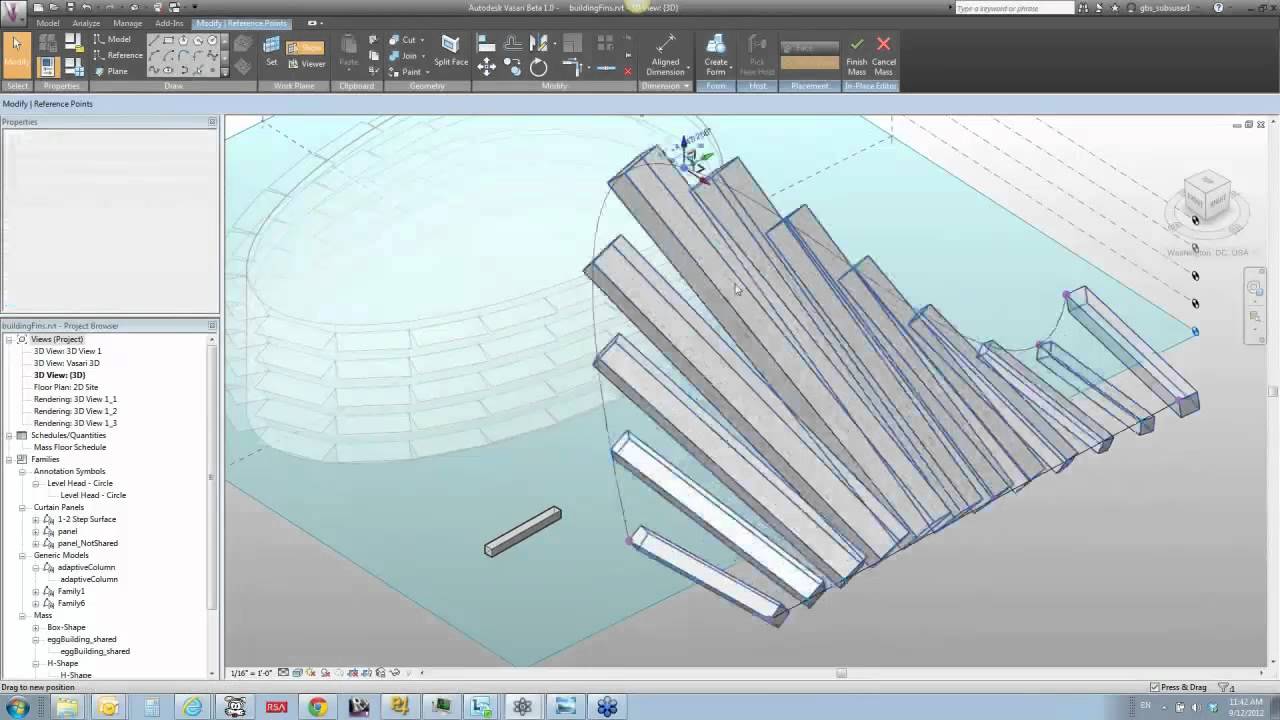Click the Cancel Mass button
This screenshot has width=1280, height=720.
coord(884,55)
